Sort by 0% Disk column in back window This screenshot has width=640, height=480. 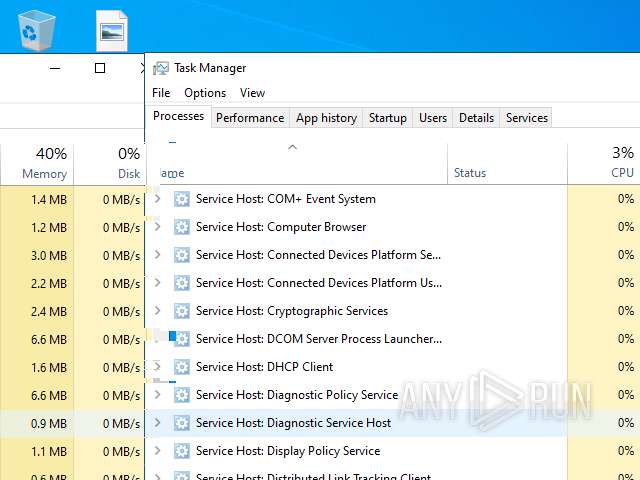[x=109, y=164]
